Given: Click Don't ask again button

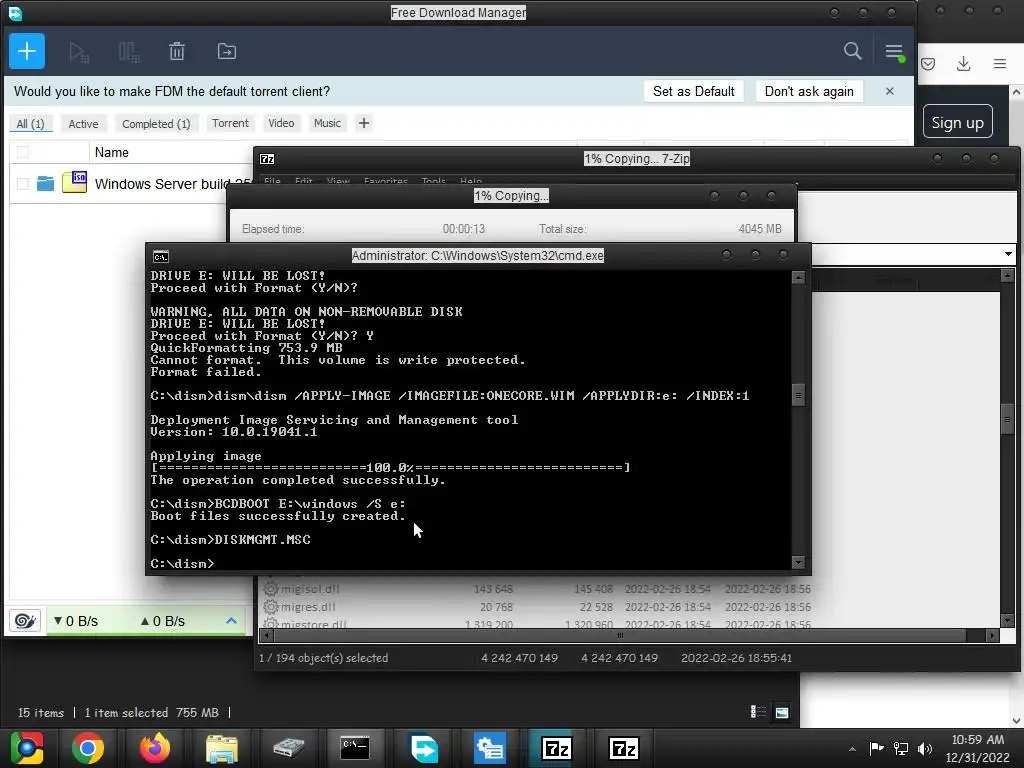Looking at the screenshot, I should coord(809,91).
